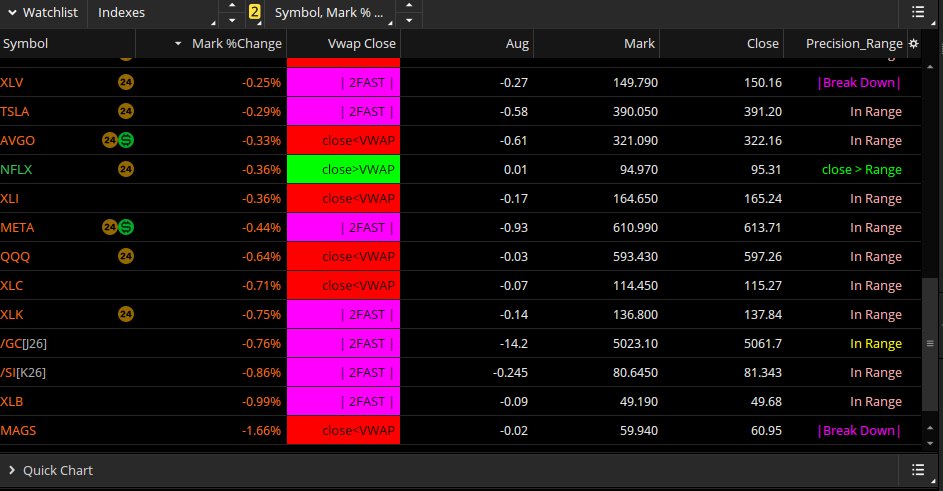Click down arrow next to column set selector

(409, 20)
